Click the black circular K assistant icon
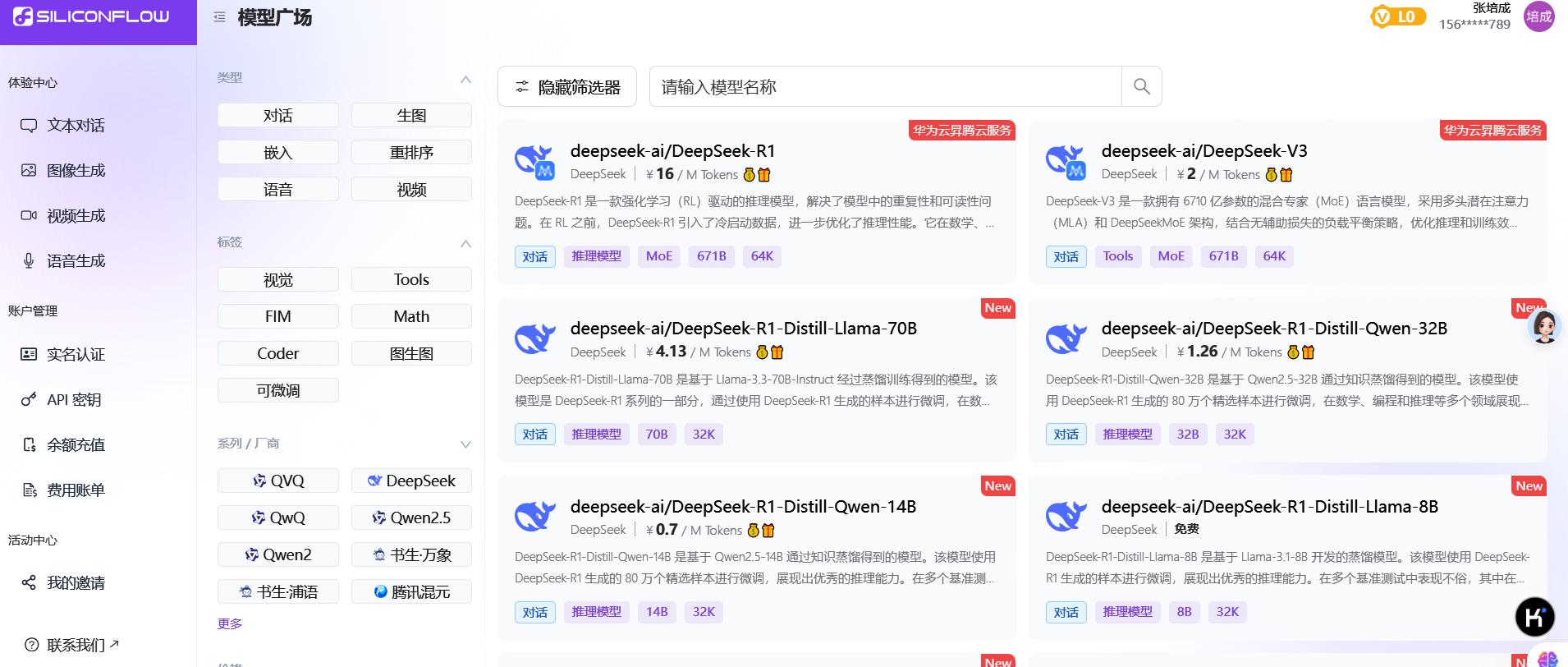The height and width of the screenshot is (667, 1568). (x=1534, y=616)
